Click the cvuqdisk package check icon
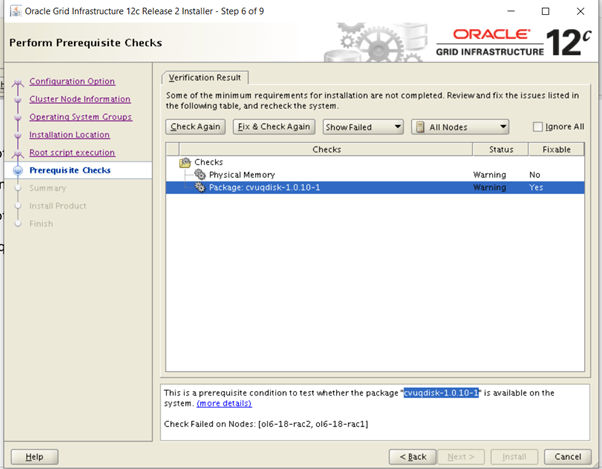Screen dimensions: 602x469 200,187
